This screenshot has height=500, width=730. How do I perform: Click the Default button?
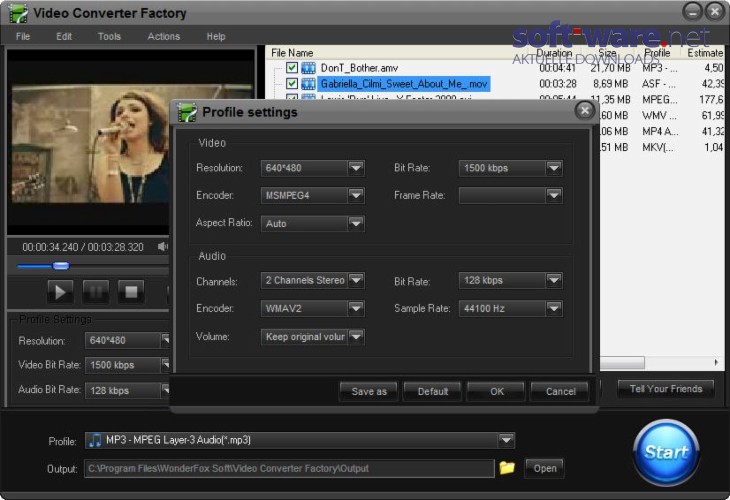click(x=433, y=391)
